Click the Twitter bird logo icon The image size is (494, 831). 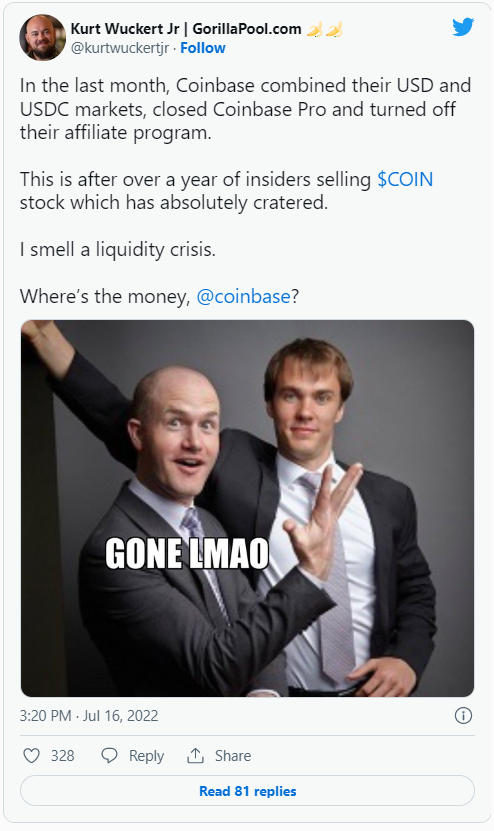click(463, 27)
